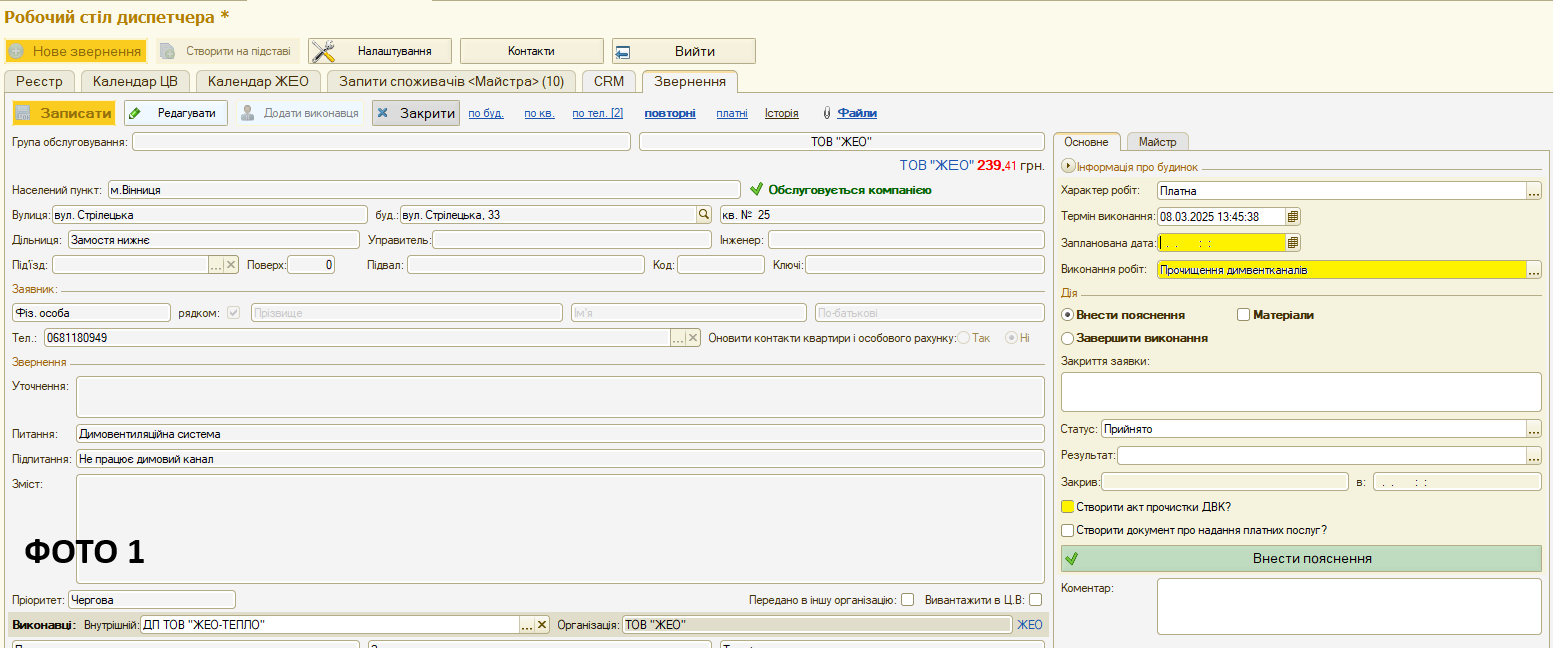Check Створити документ про надання платних послуг
This screenshot has height=648, width=1553.
(x=1068, y=530)
